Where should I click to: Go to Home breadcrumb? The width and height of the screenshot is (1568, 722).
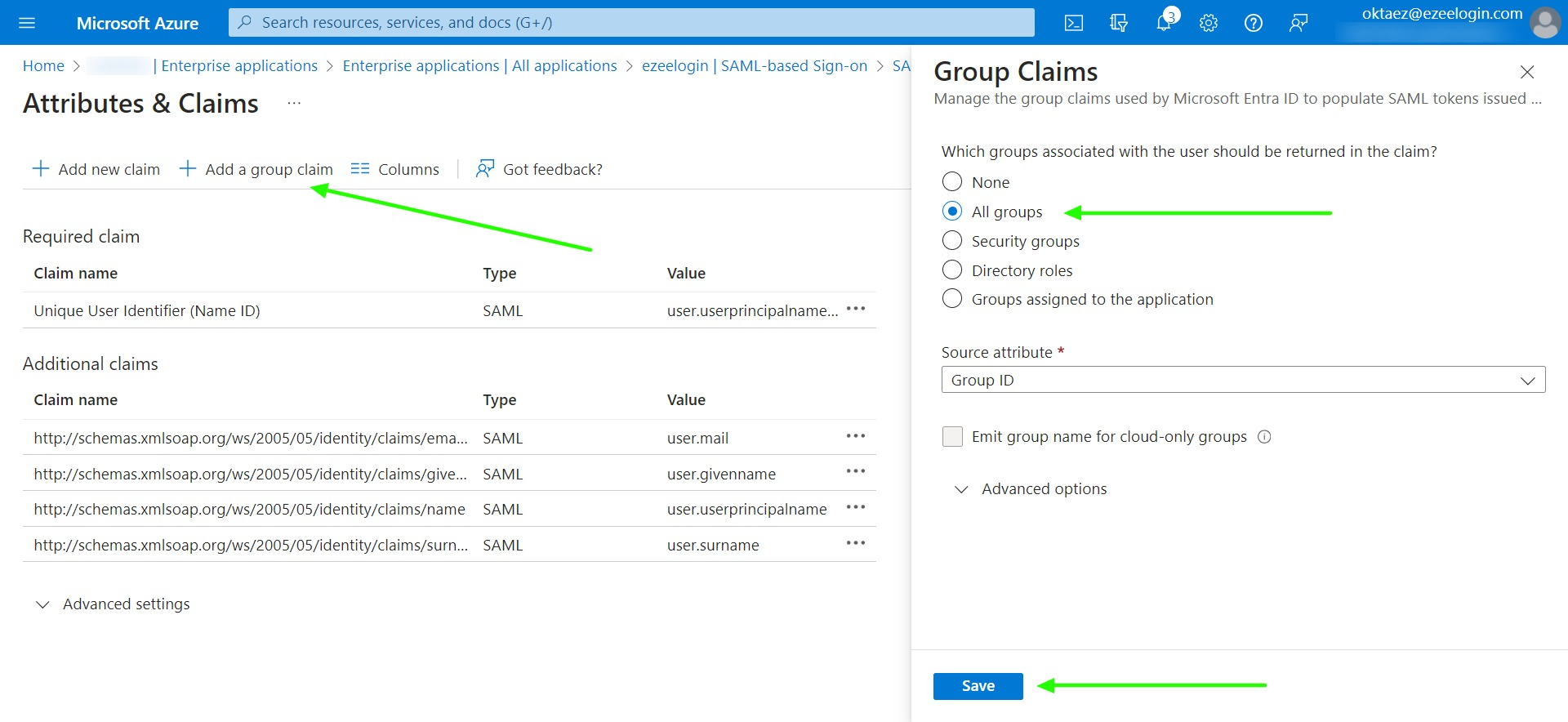tap(43, 66)
